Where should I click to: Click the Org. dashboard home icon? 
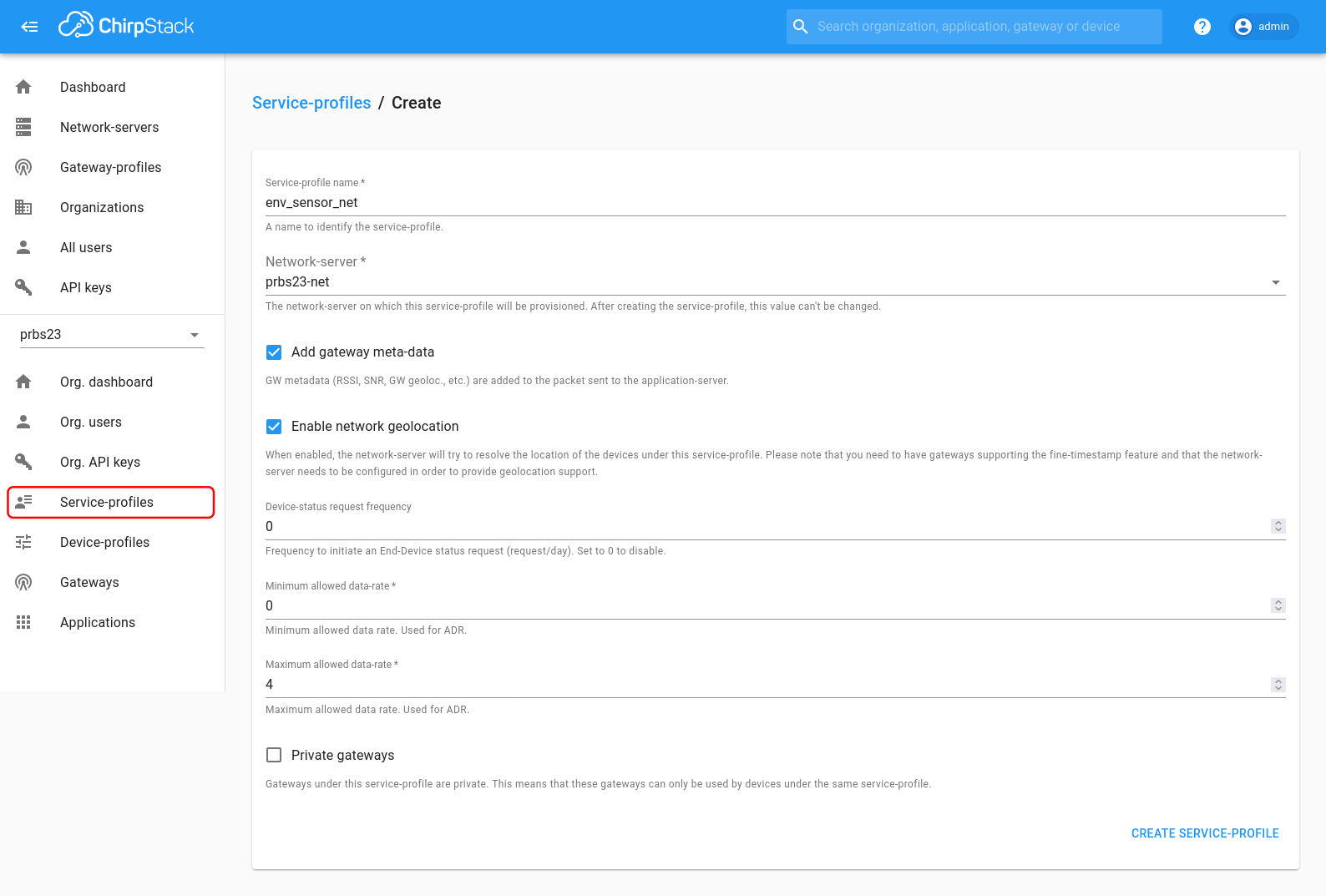click(23, 382)
